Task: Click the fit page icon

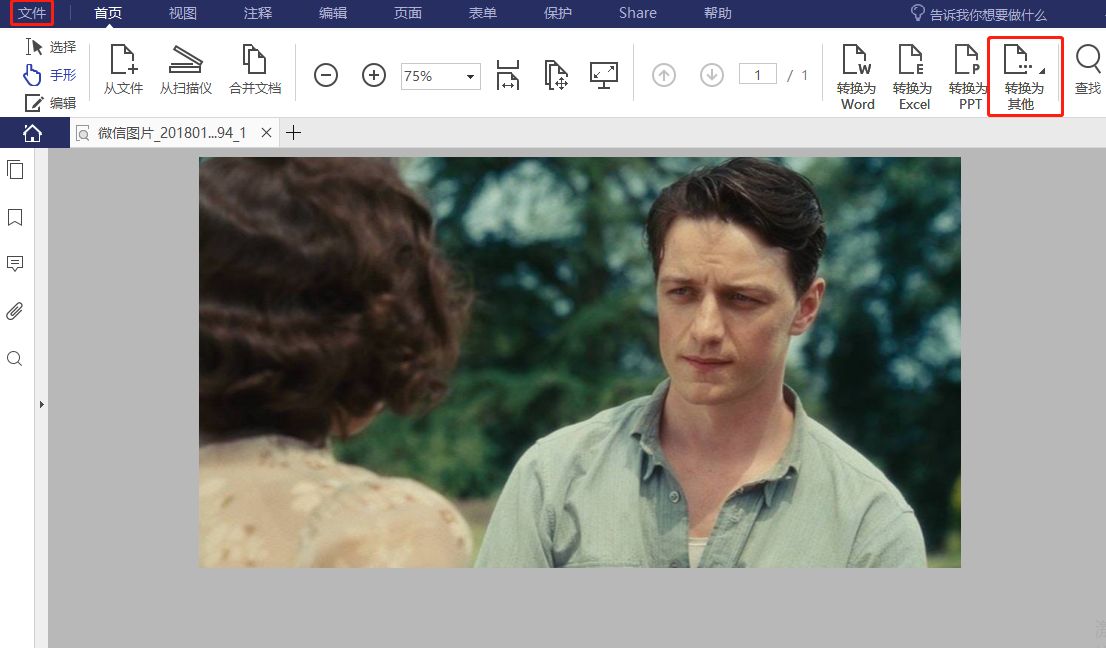Action: 556,75
